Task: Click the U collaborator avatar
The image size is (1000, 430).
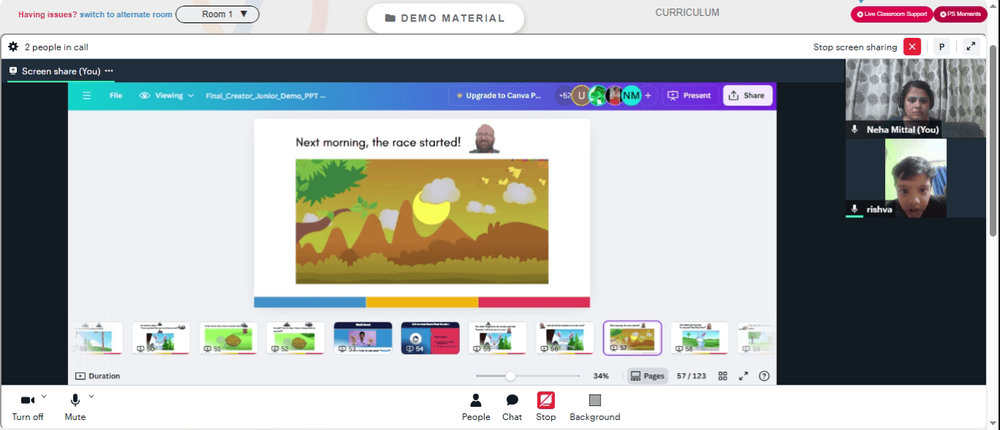Action: (x=580, y=96)
